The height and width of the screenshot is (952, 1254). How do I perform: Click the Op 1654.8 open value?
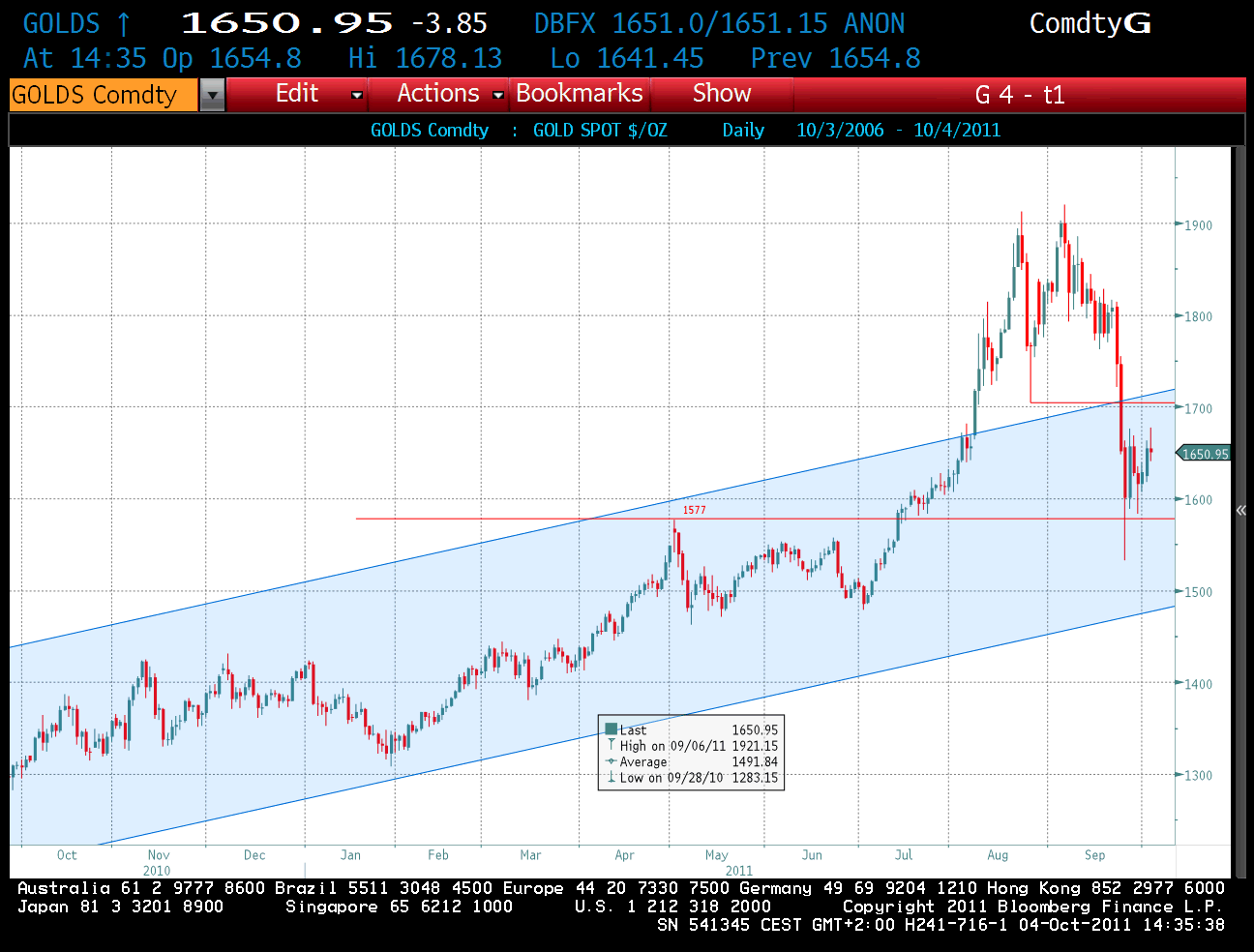pos(232,59)
